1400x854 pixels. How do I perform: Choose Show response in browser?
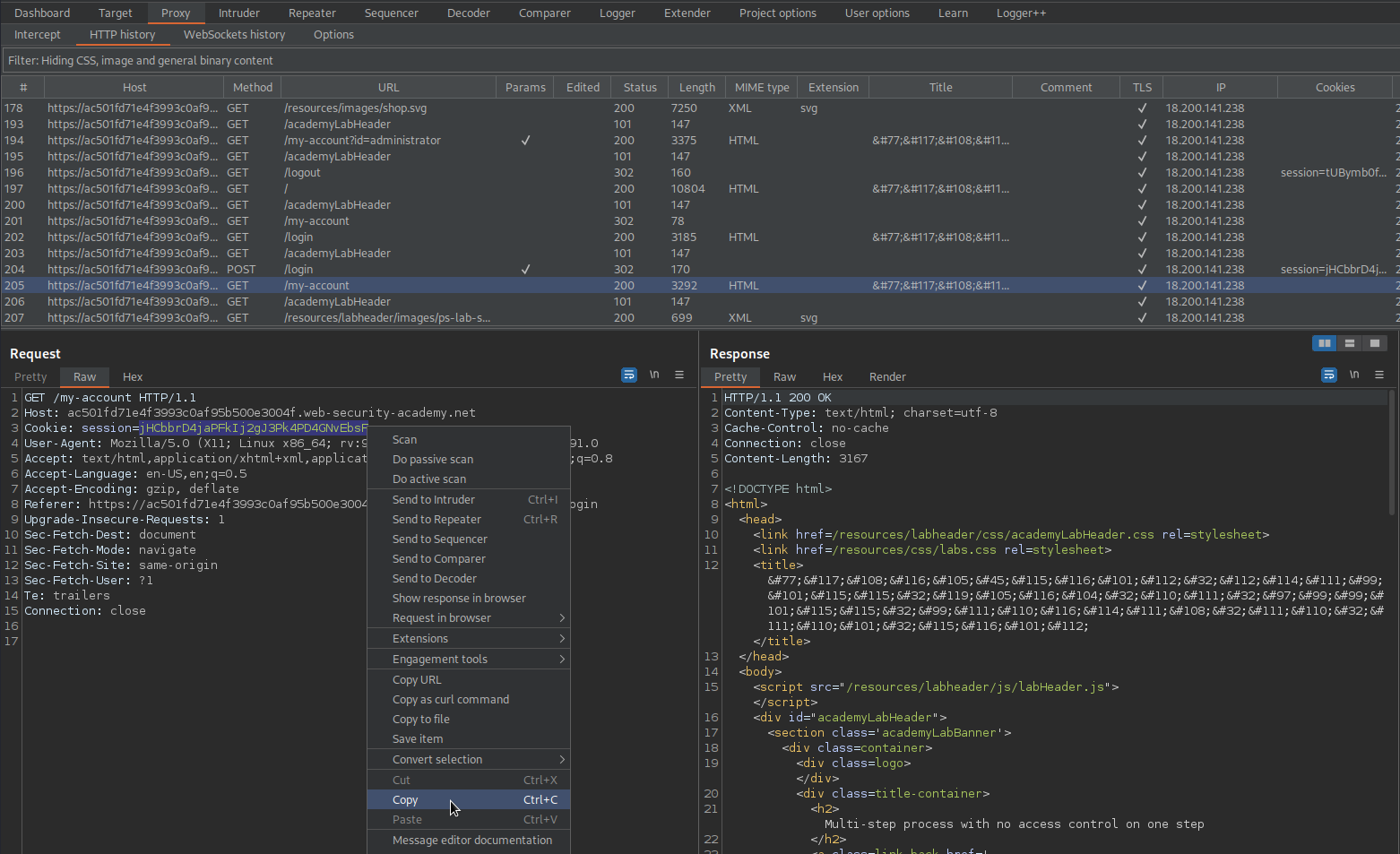[x=469, y=598]
